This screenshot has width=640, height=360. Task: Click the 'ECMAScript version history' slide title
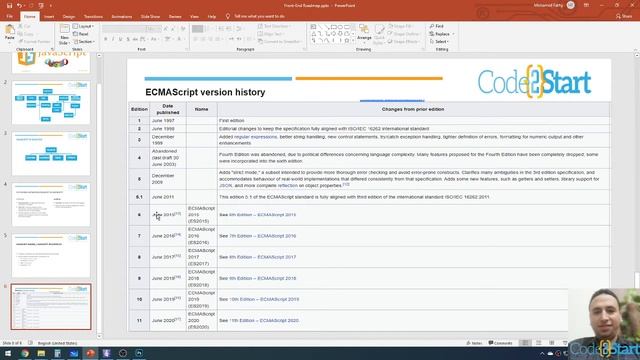point(205,92)
